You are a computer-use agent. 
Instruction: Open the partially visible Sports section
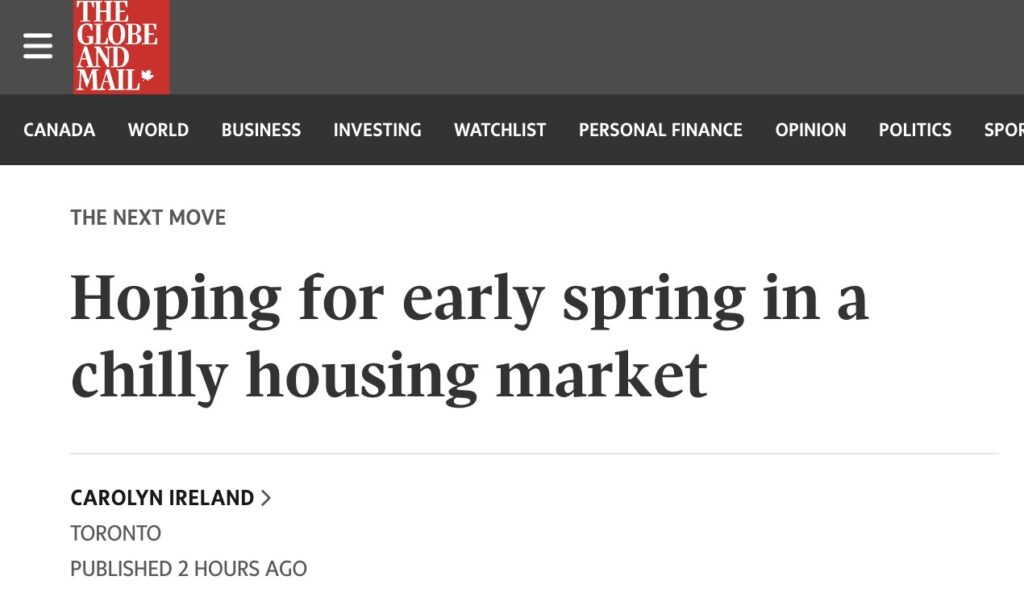click(1003, 130)
